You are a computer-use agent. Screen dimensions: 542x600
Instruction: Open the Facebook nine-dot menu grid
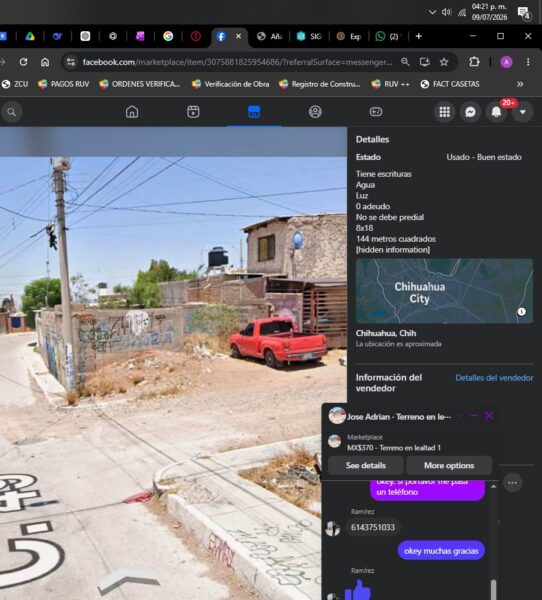(444, 112)
